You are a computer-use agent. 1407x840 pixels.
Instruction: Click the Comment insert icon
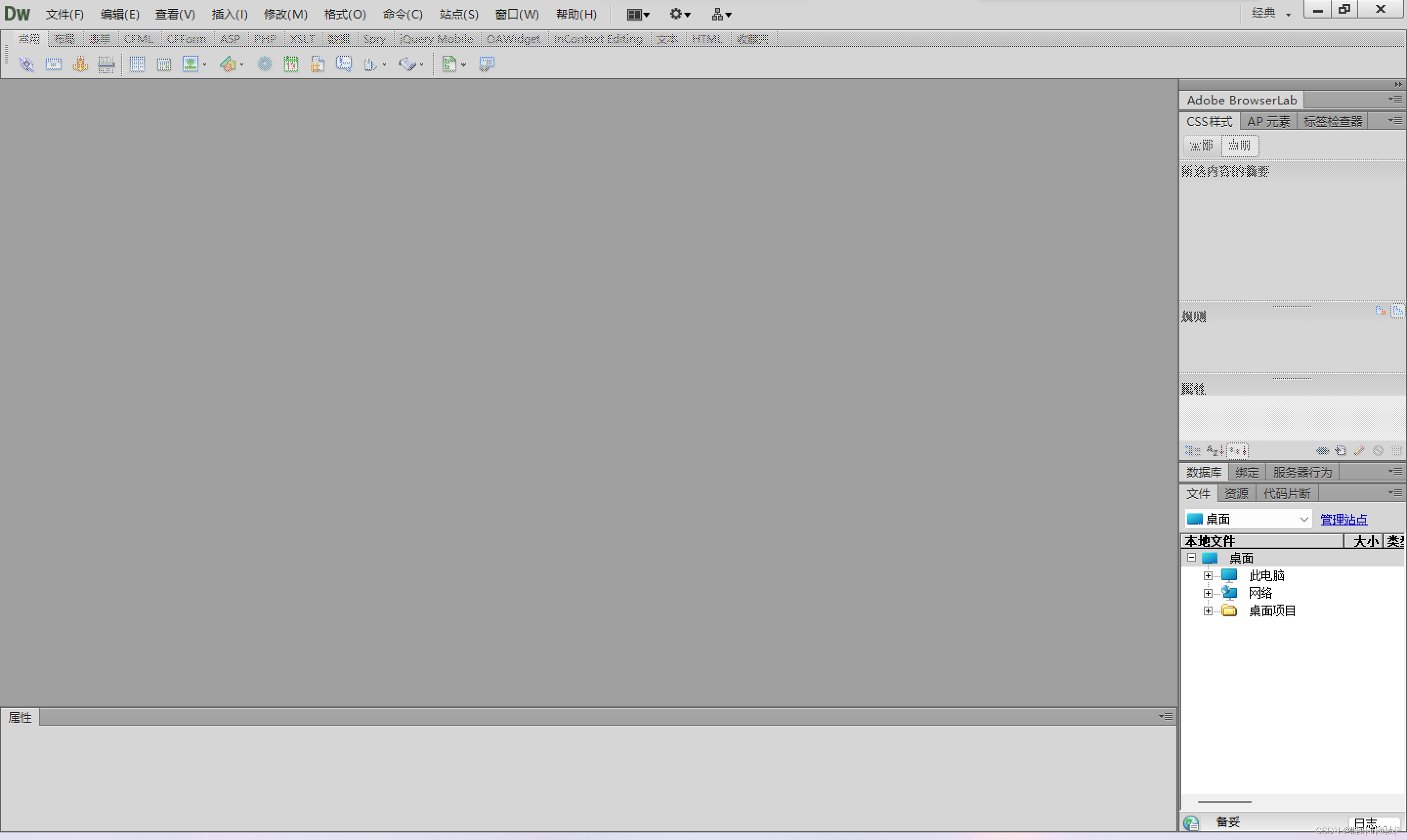pos(343,64)
